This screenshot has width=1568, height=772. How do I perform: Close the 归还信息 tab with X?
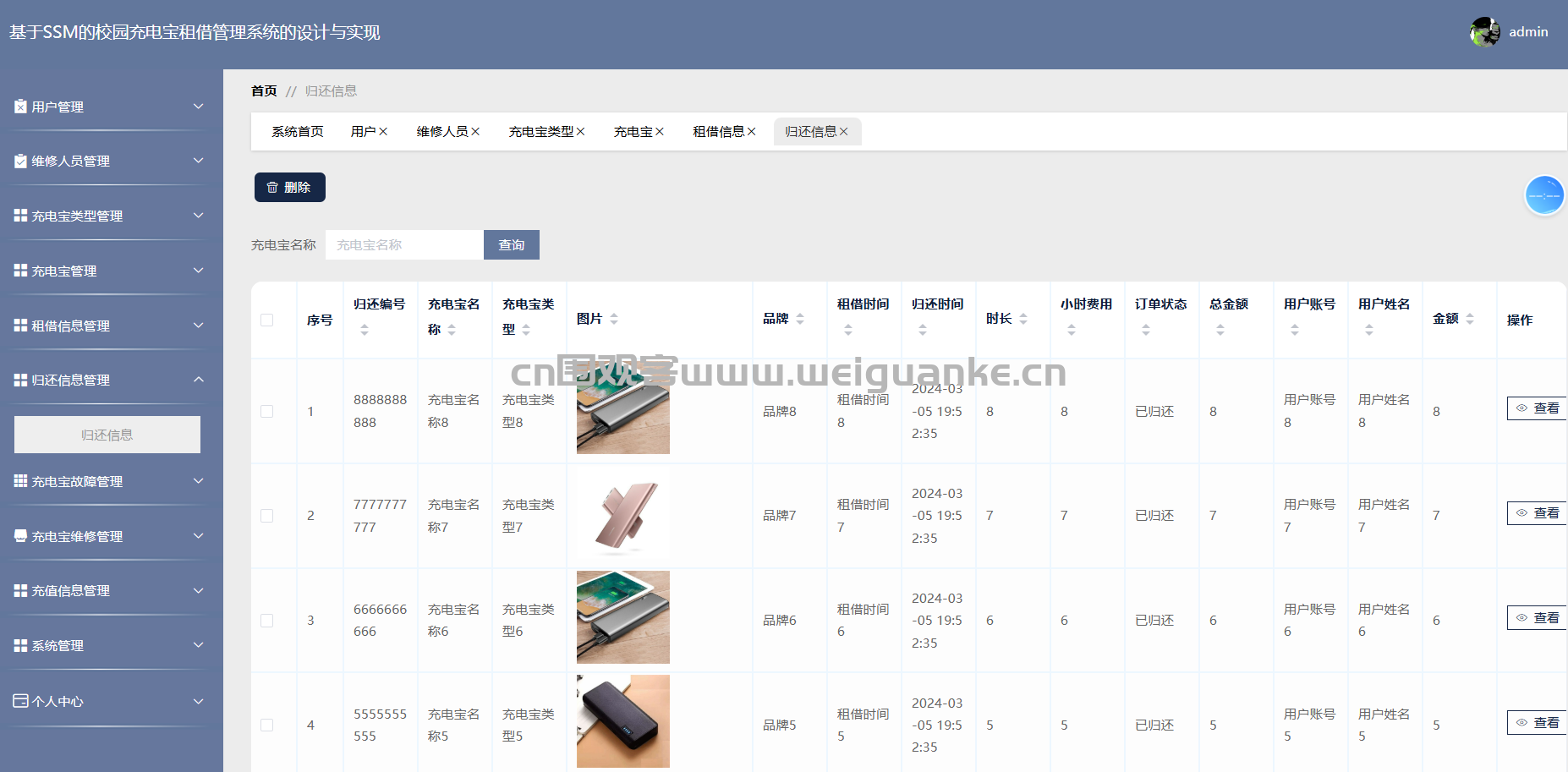(843, 131)
